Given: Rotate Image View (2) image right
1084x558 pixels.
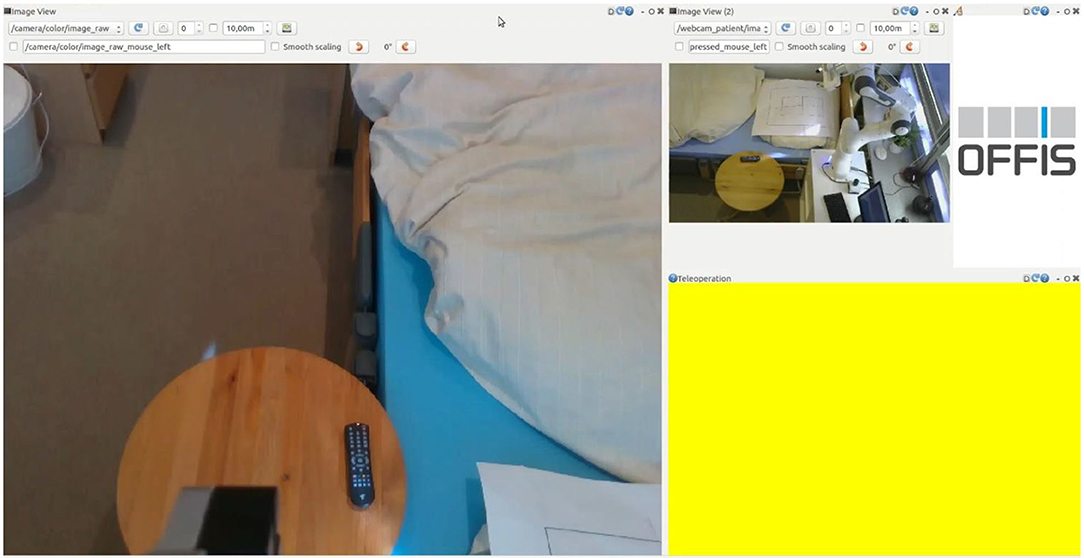Looking at the screenshot, I should pyautogui.click(x=910, y=46).
